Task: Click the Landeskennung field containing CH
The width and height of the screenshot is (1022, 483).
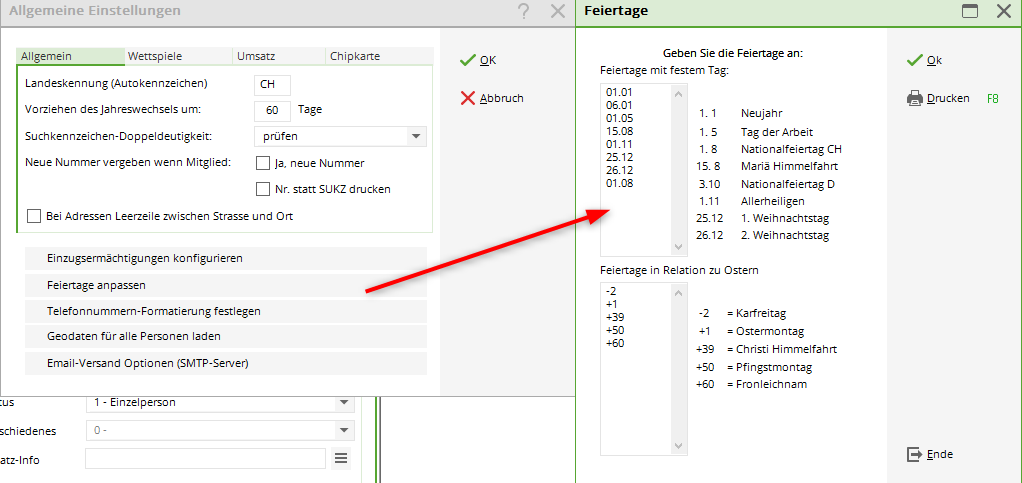Action: pos(272,84)
